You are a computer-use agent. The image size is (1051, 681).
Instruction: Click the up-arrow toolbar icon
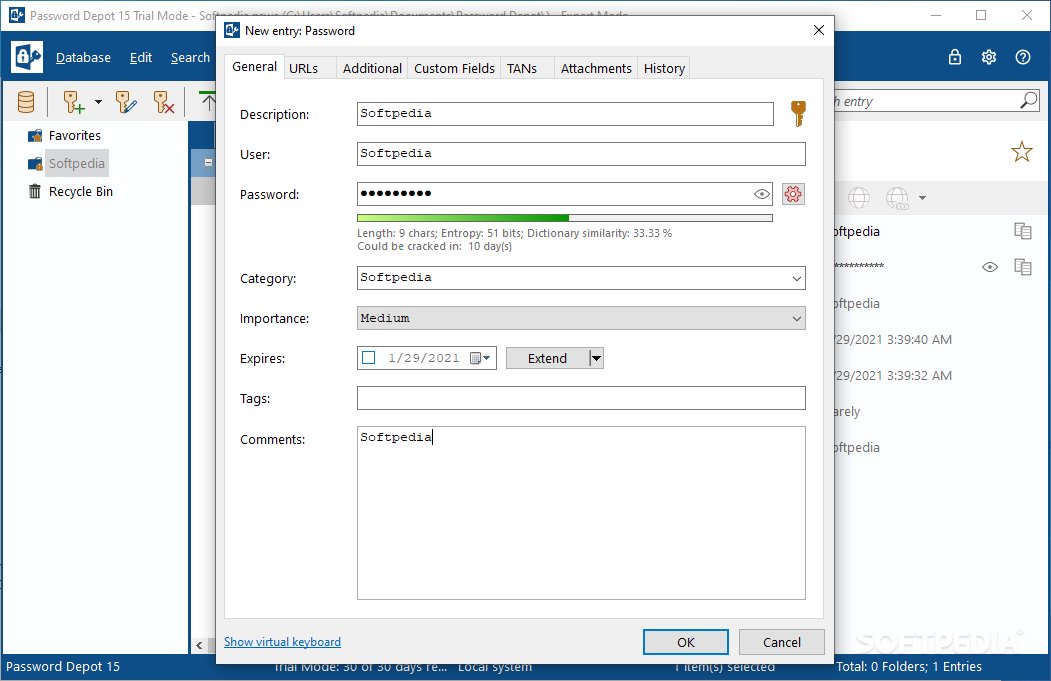pos(208,102)
